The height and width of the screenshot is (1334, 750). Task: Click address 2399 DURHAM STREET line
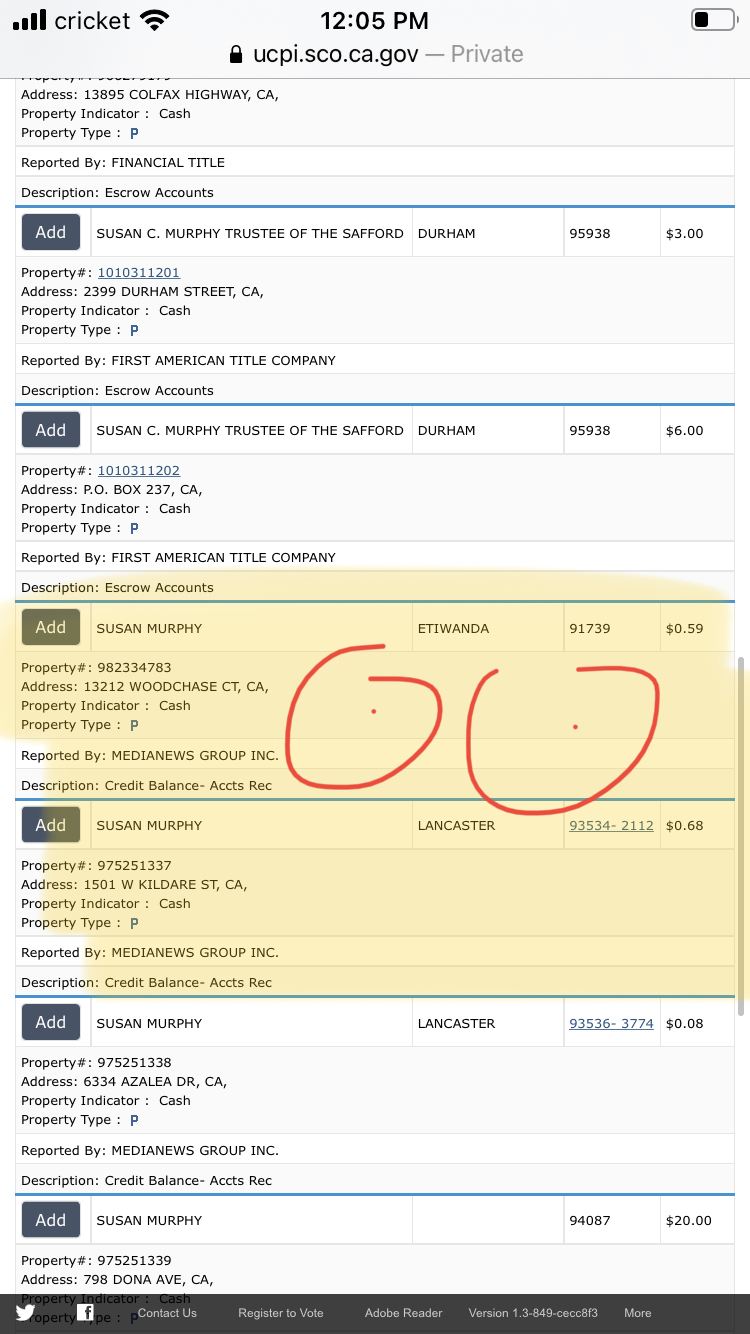pyautogui.click(x=142, y=291)
